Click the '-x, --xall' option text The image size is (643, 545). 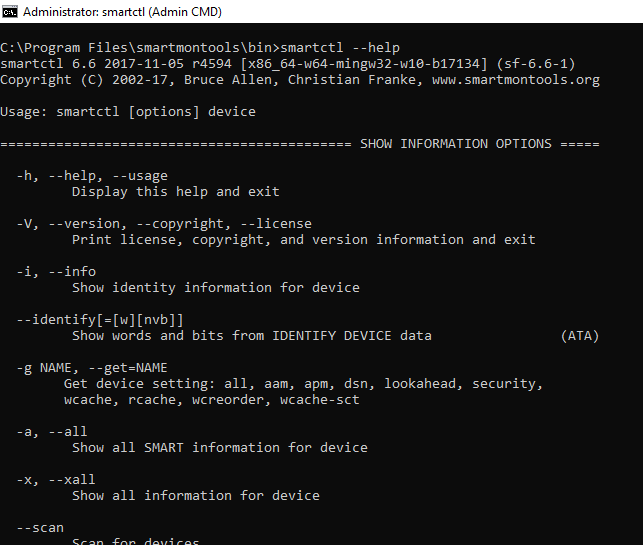click(x=56, y=479)
